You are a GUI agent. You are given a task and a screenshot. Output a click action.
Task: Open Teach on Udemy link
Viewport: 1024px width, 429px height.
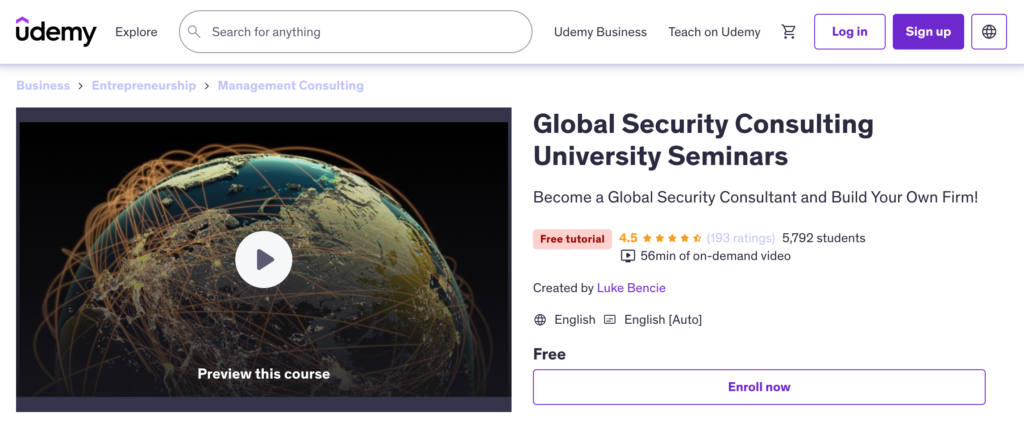(714, 32)
